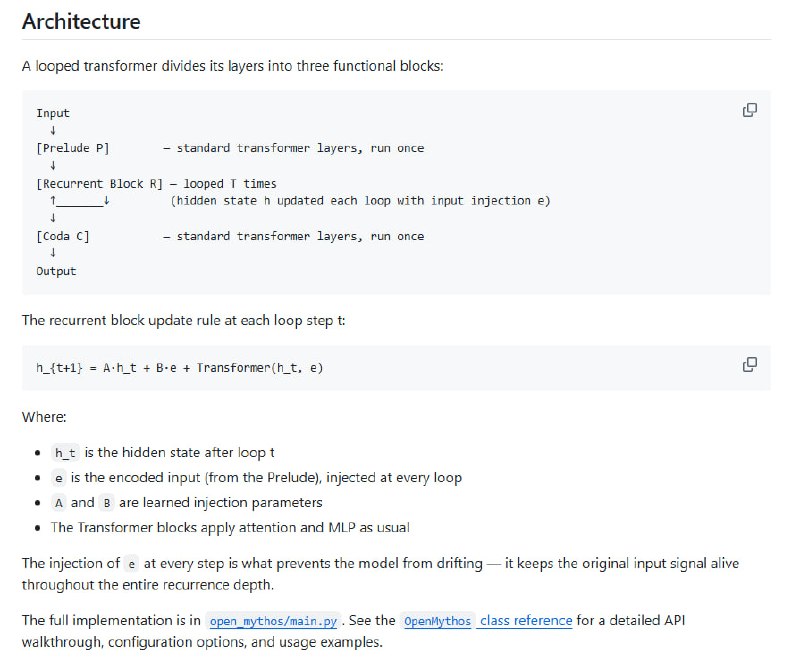
Task: Click the Input line in diagram
Action: (53, 113)
